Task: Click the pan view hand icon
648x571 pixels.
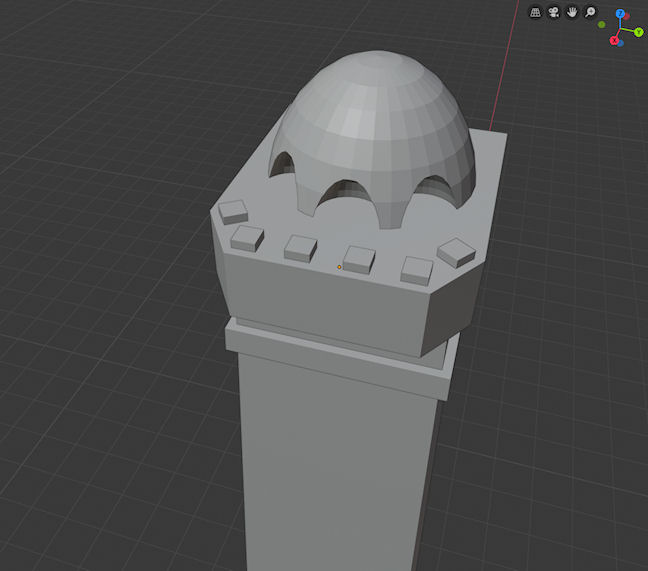Action: pyautogui.click(x=572, y=12)
